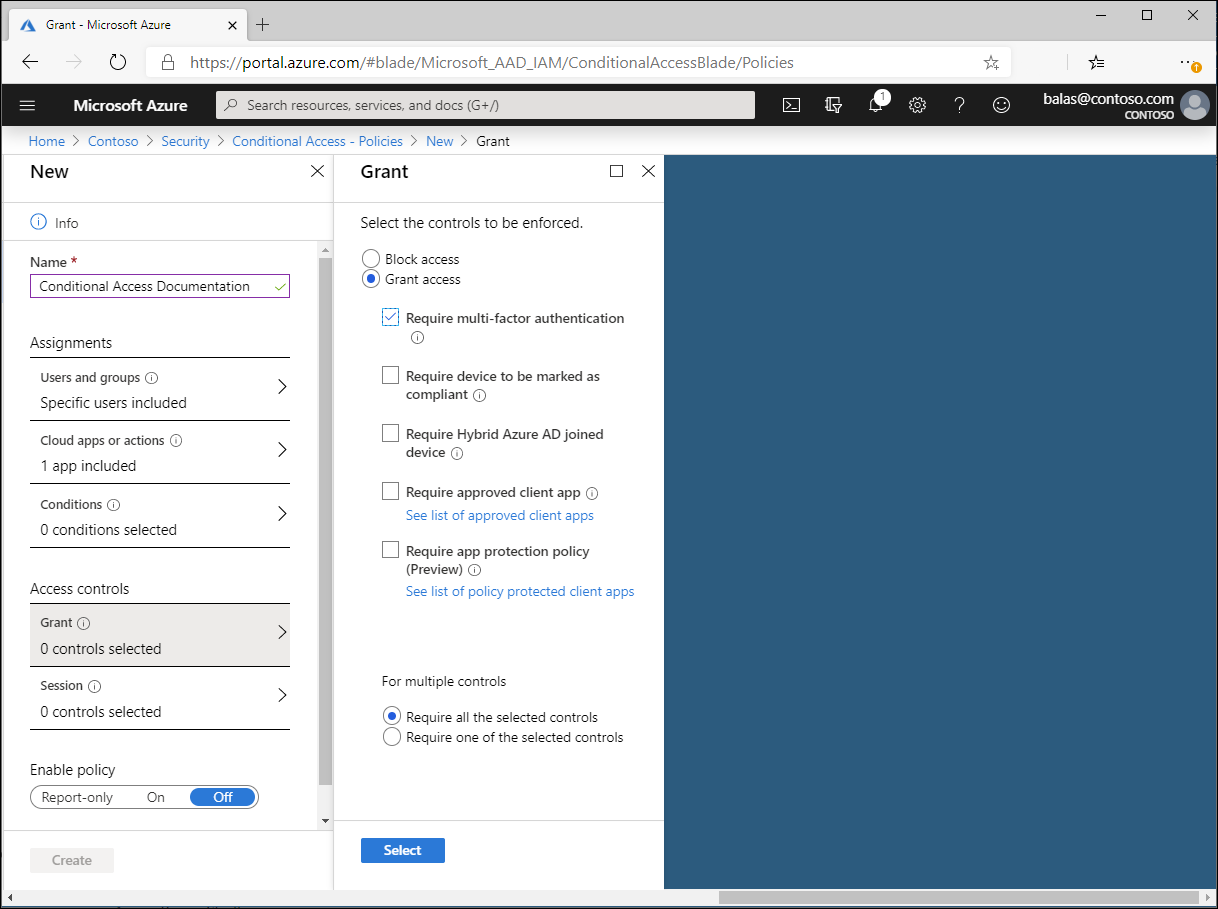Viewport: 1218px width, 909px height.
Task: Show info tooltip for Session
Action: (95, 686)
